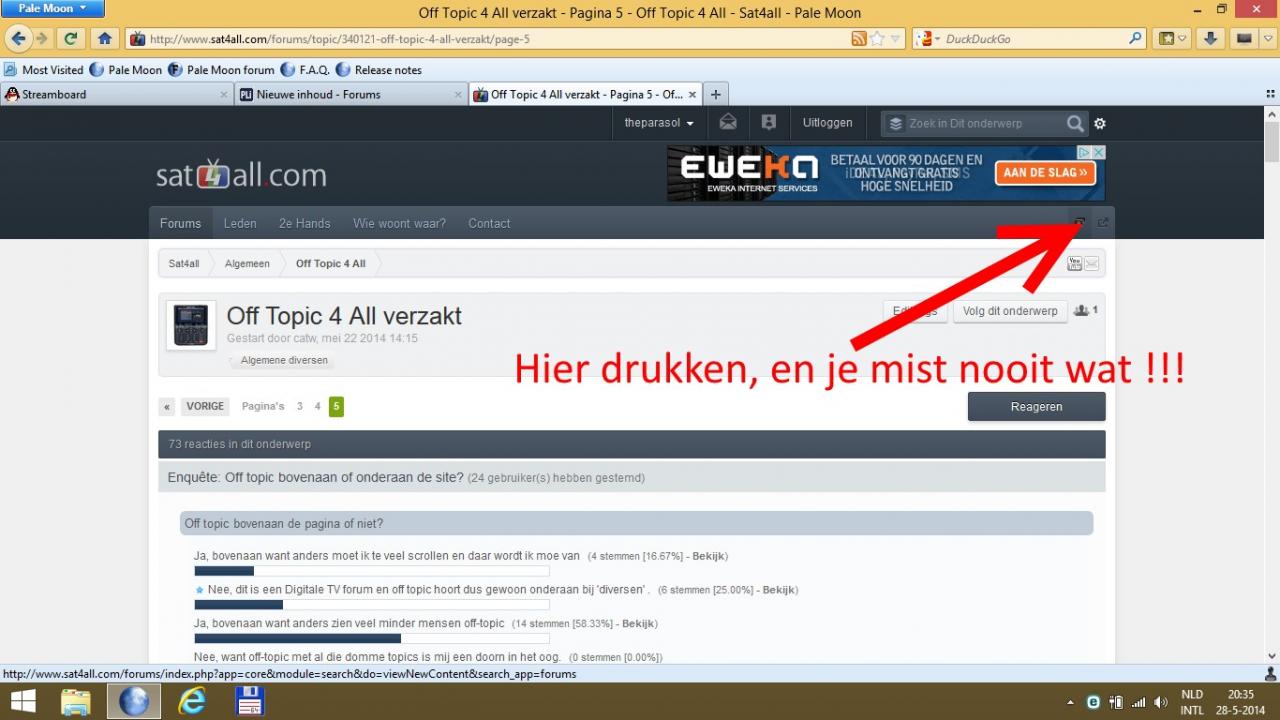This screenshot has height=720, width=1280.
Task: Click the YouTube icon near breadcrumbs
Action: [1075, 264]
